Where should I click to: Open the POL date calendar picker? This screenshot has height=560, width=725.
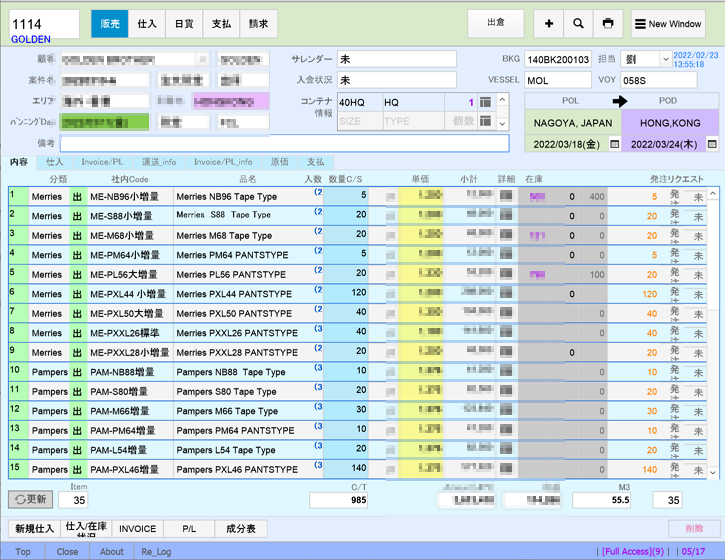(615, 144)
